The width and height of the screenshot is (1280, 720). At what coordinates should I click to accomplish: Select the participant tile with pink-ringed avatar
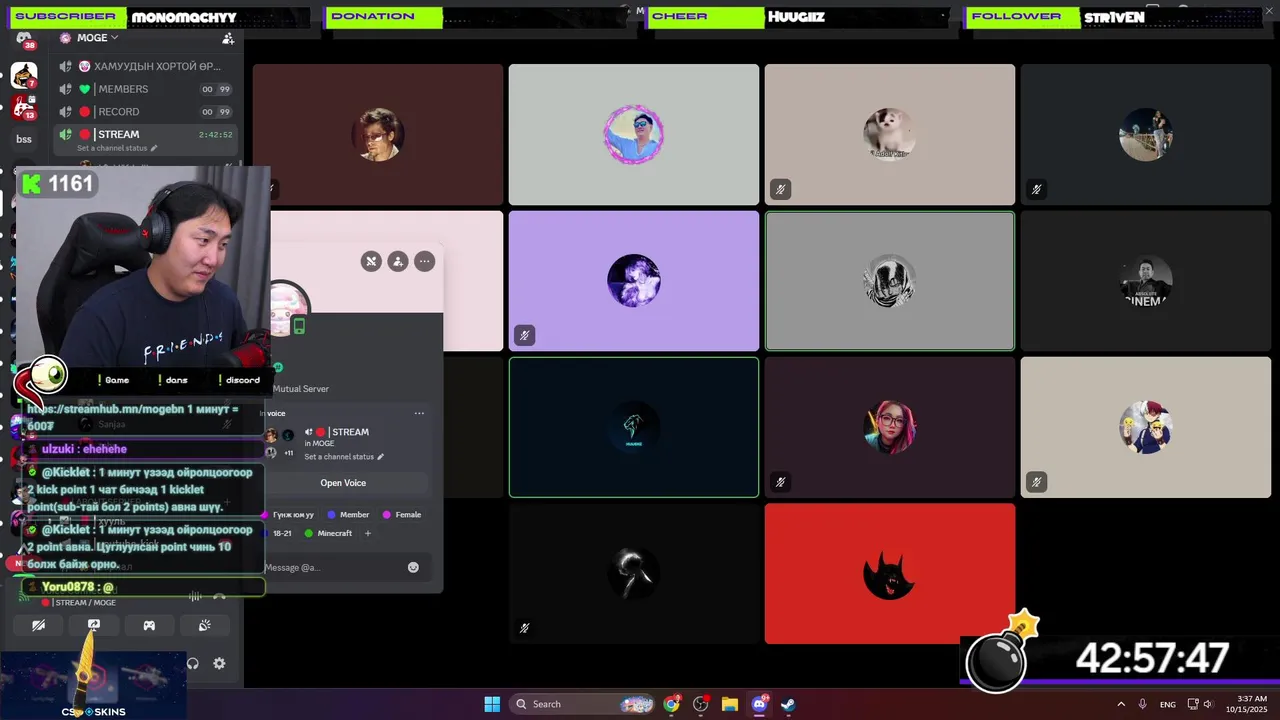(x=634, y=135)
